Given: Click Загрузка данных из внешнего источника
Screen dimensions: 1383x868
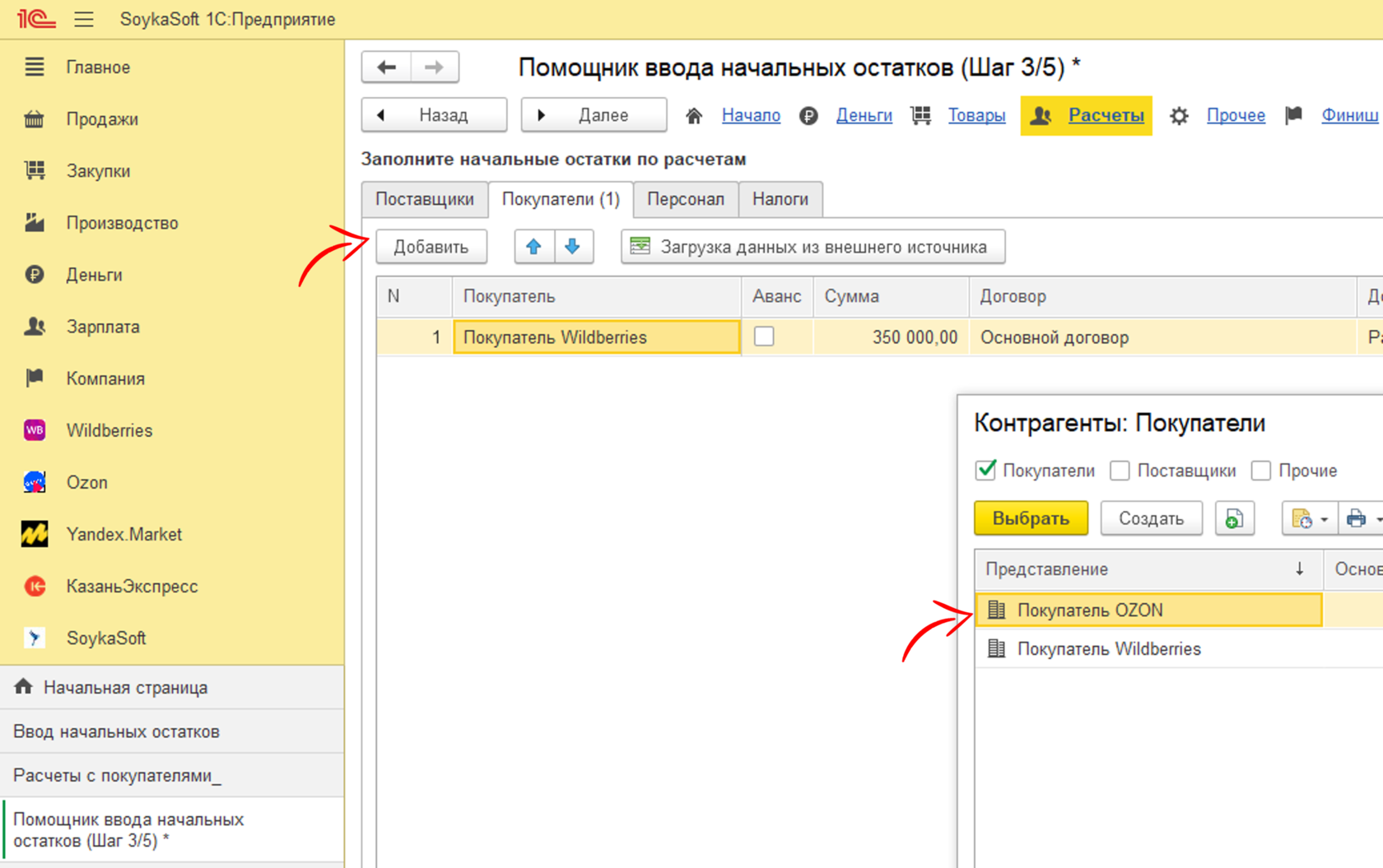Looking at the screenshot, I should pyautogui.click(x=813, y=247).
